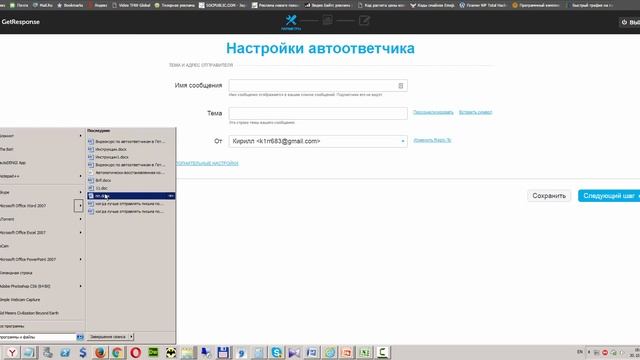Expand Photoshop CS6 submenu arrow
Screen dimensions: 640x360
(x=80, y=286)
